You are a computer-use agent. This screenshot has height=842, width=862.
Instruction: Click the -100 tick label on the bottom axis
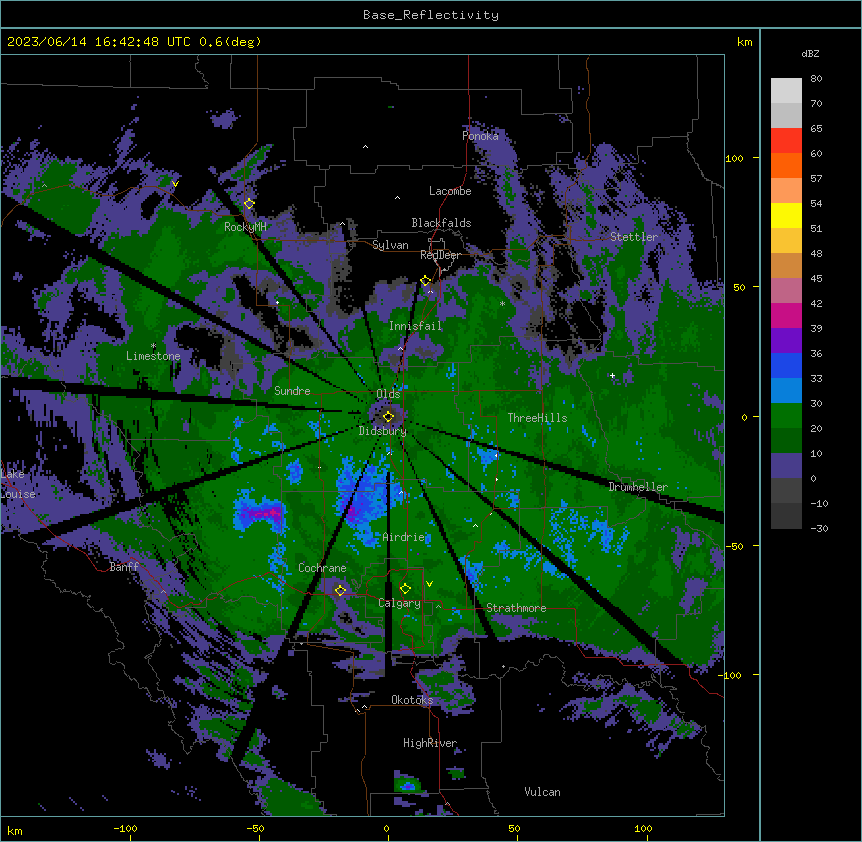pyautogui.click(x=125, y=828)
